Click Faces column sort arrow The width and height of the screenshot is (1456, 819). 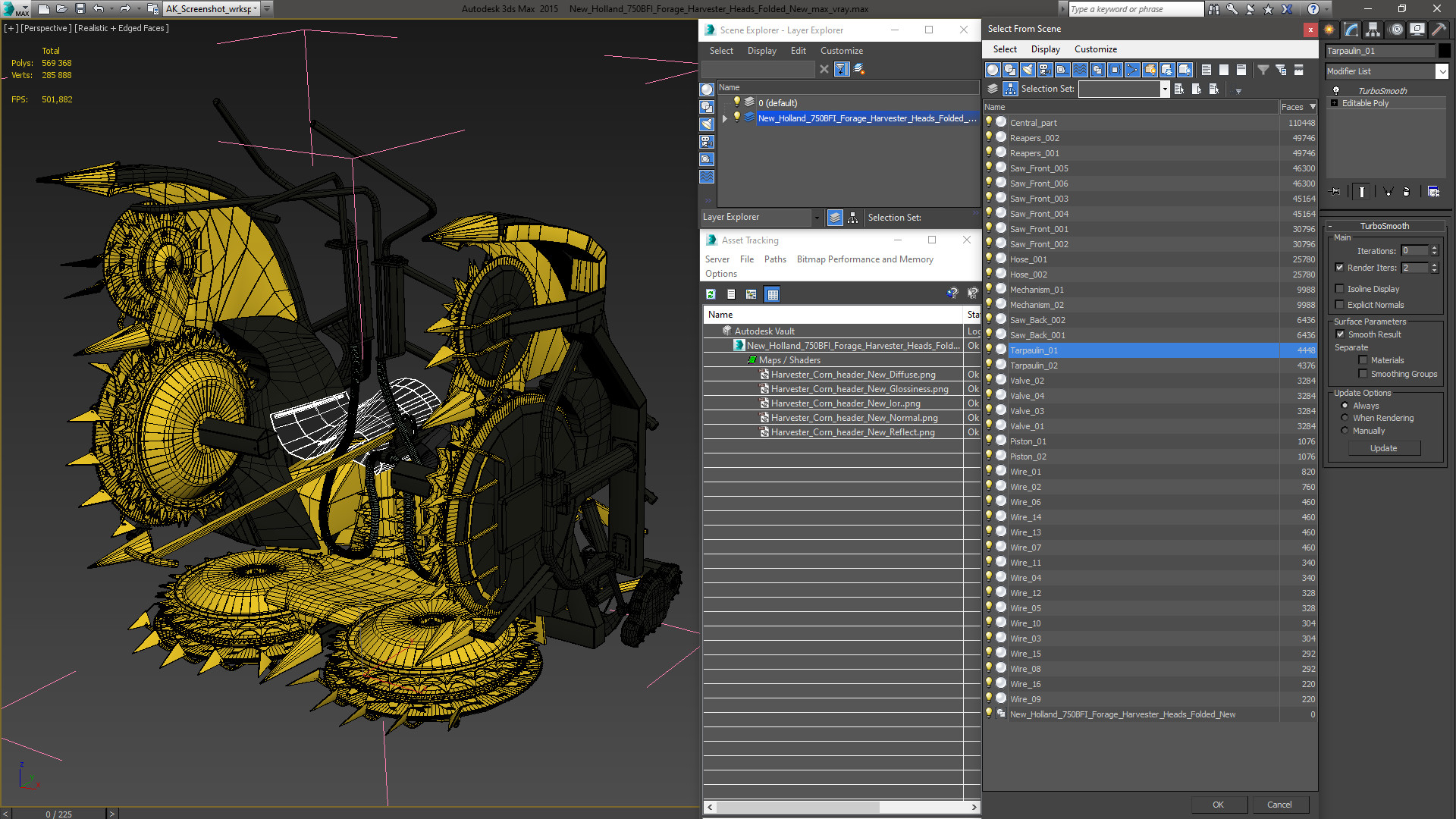1313,107
